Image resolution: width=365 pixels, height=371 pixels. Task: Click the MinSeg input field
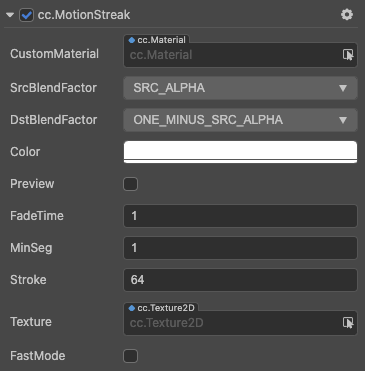coord(240,248)
